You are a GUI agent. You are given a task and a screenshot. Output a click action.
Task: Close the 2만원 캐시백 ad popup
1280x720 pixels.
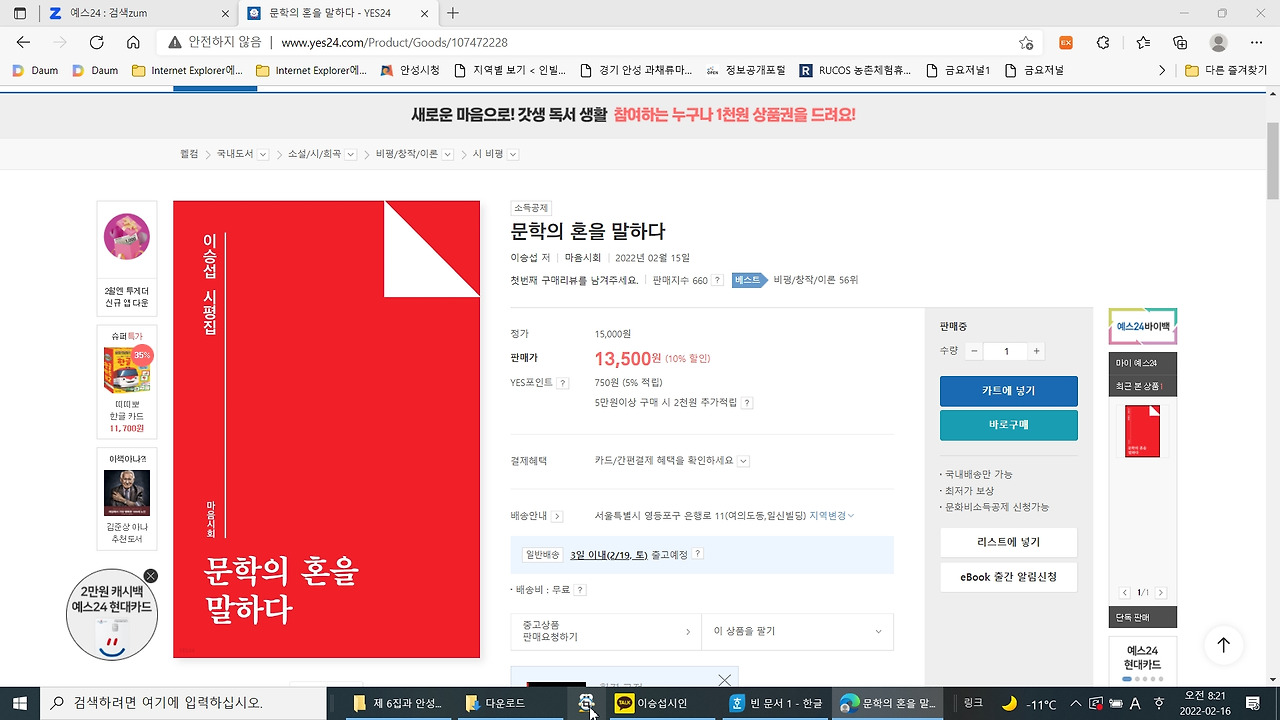coord(150,576)
